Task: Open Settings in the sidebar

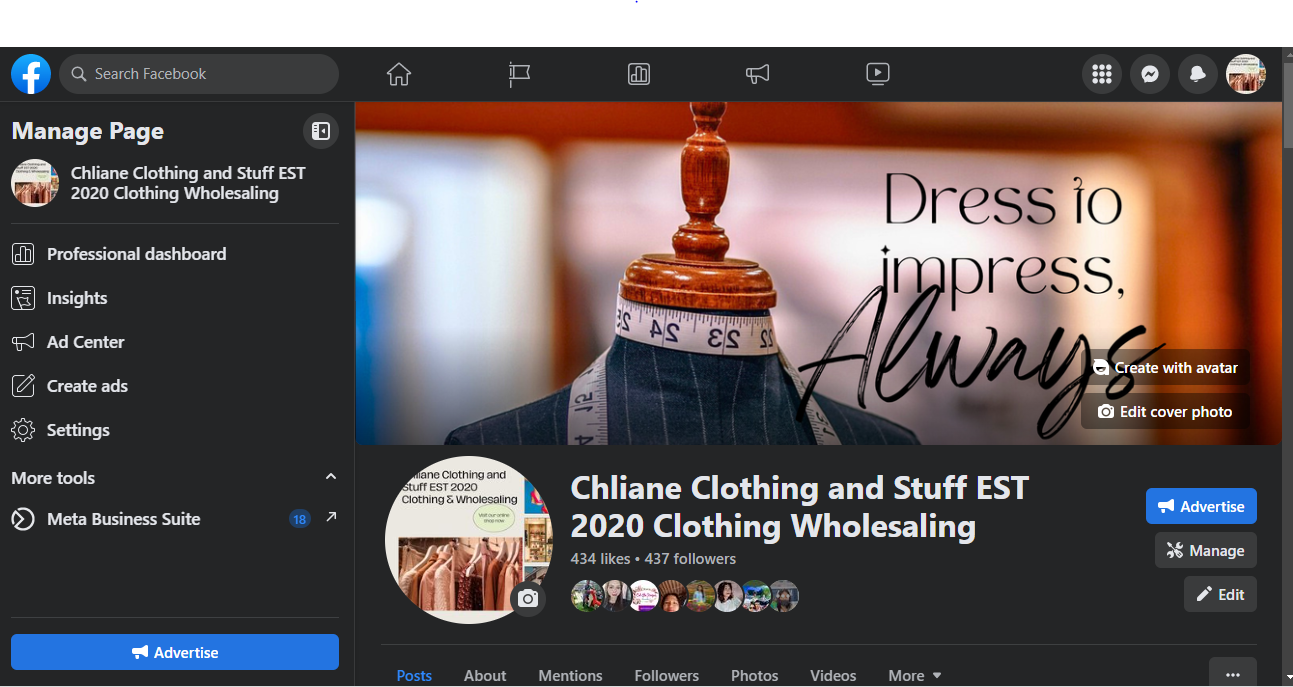Action: click(x=175, y=430)
